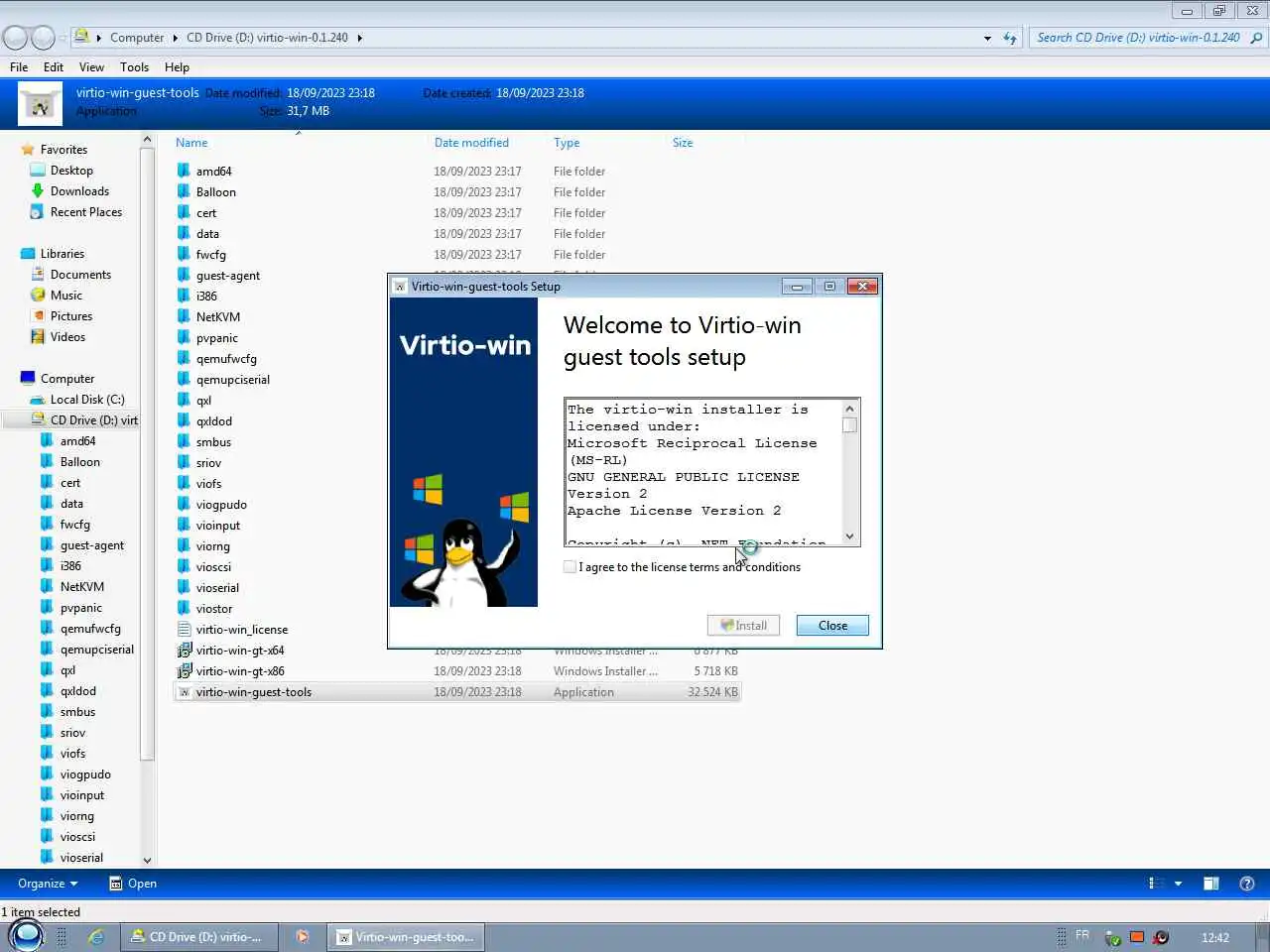Expand the breadcrumb arrow after Computer
Viewport: 1270px width, 952px height.
click(x=176, y=38)
